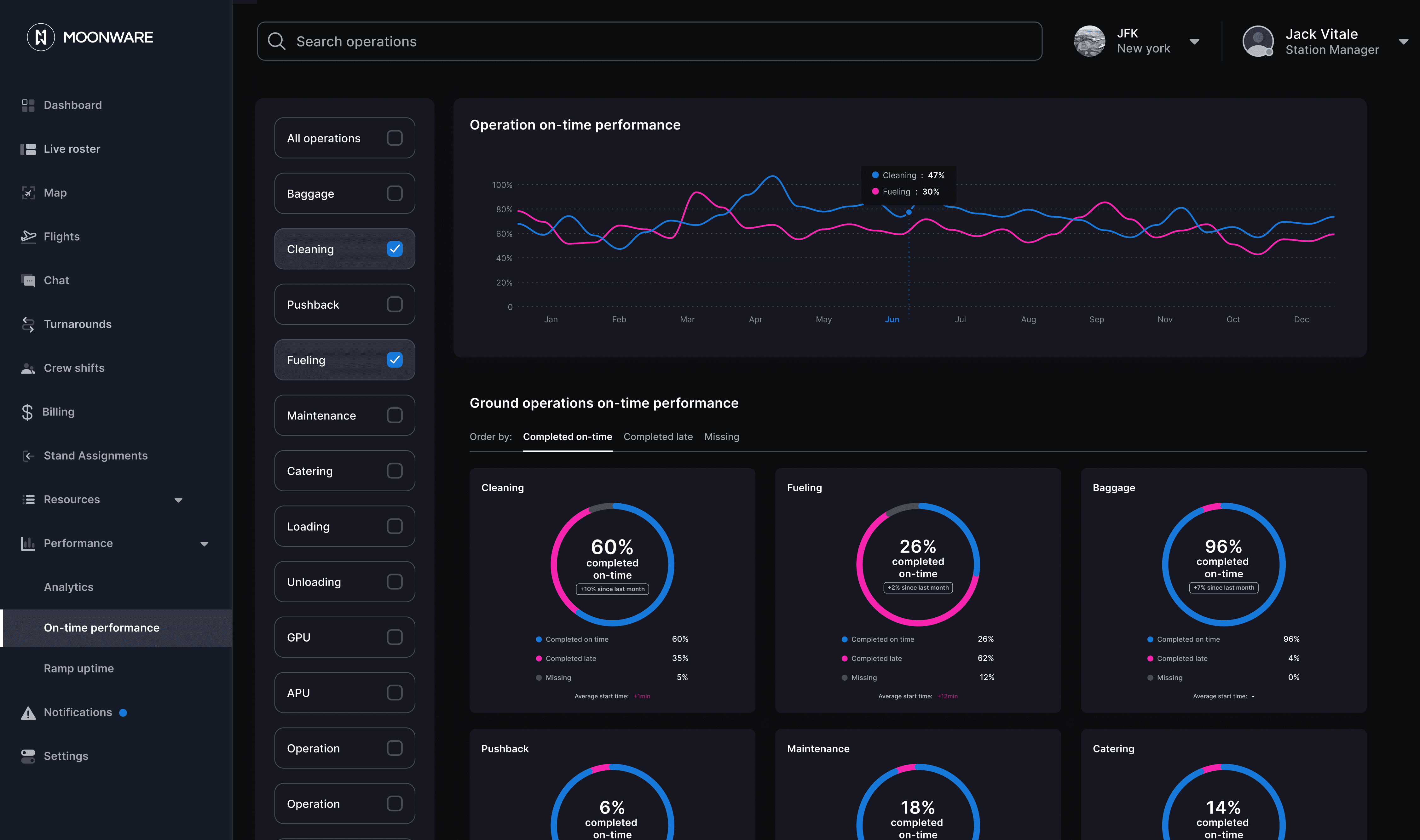Click the Flights airplane icon
This screenshot has height=840, width=1420.
[28, 237]
